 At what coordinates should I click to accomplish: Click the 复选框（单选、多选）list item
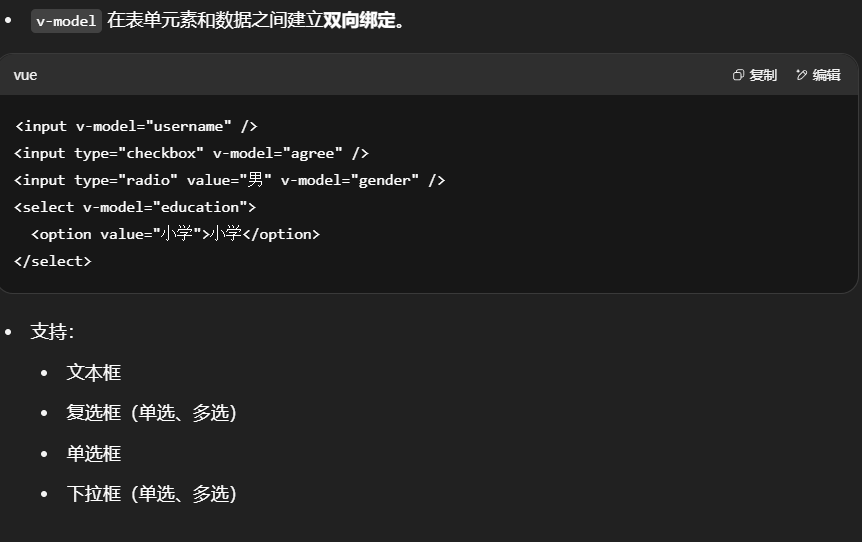tap(151, 413)
